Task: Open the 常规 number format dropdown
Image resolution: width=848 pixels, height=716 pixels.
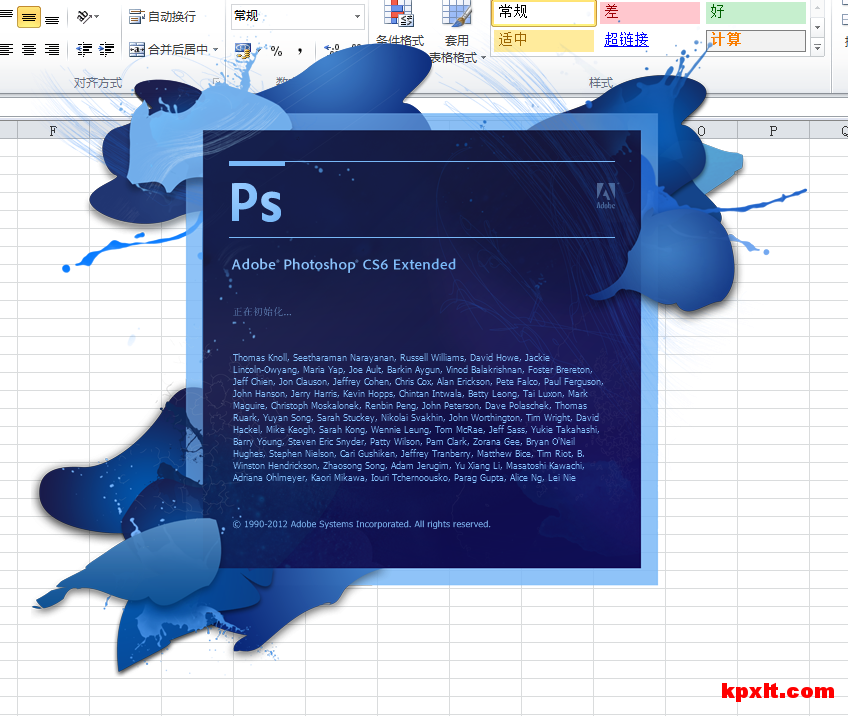Action: pyautogui.click(x=357, y=16)
